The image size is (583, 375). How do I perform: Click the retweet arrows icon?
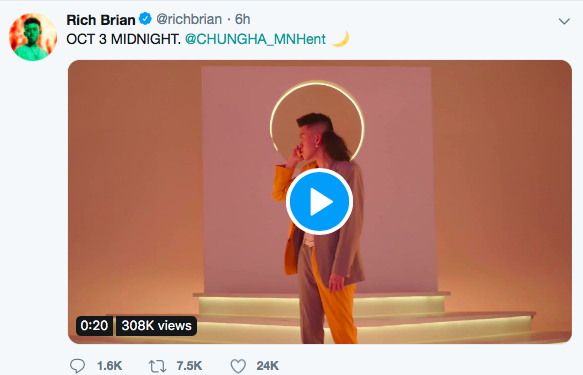[158, 366]
